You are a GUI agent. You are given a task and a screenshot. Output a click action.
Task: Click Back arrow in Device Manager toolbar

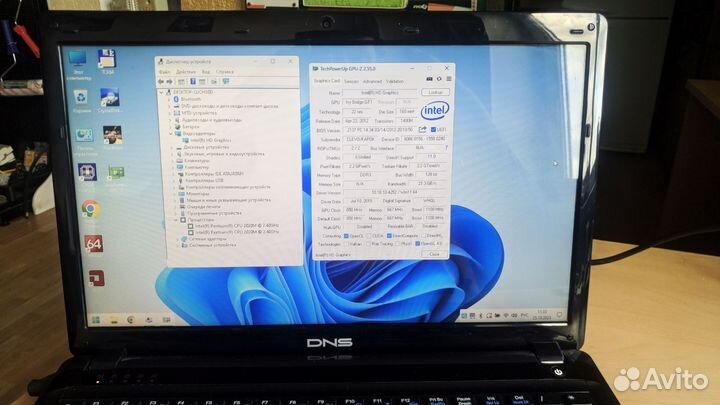164,81
